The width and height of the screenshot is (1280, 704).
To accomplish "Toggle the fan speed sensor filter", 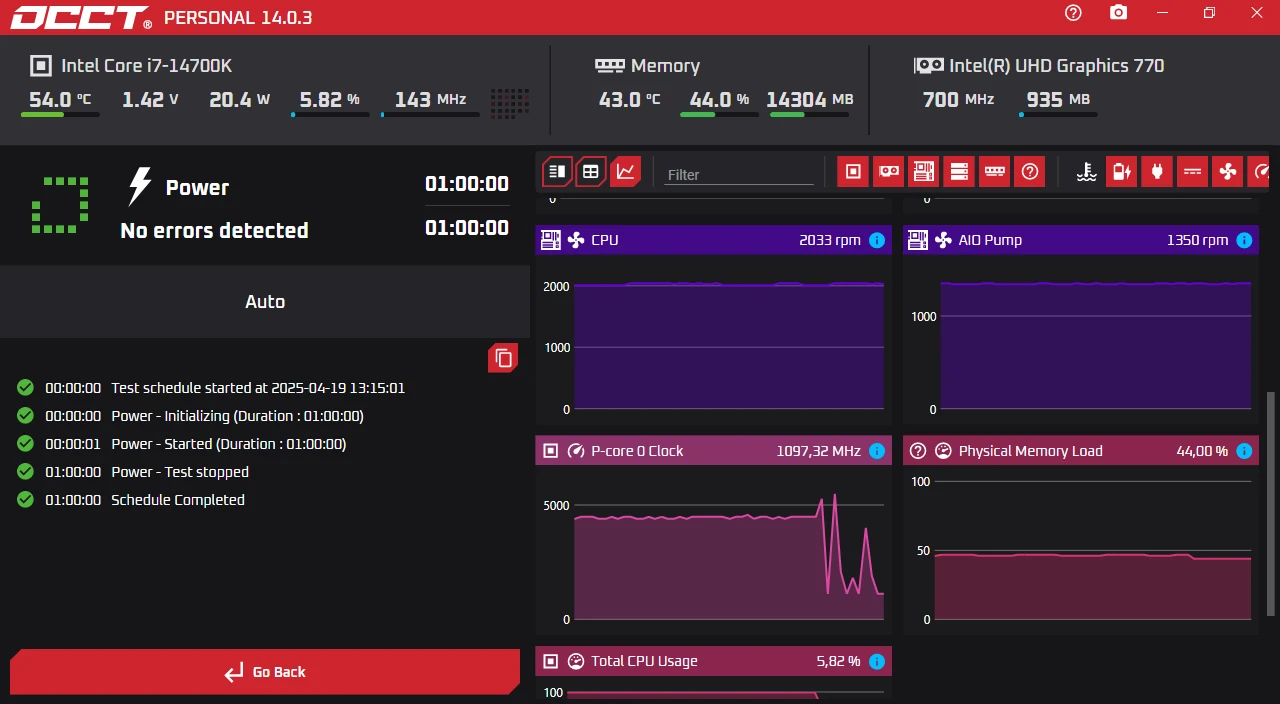I will tap(1227, 172).
